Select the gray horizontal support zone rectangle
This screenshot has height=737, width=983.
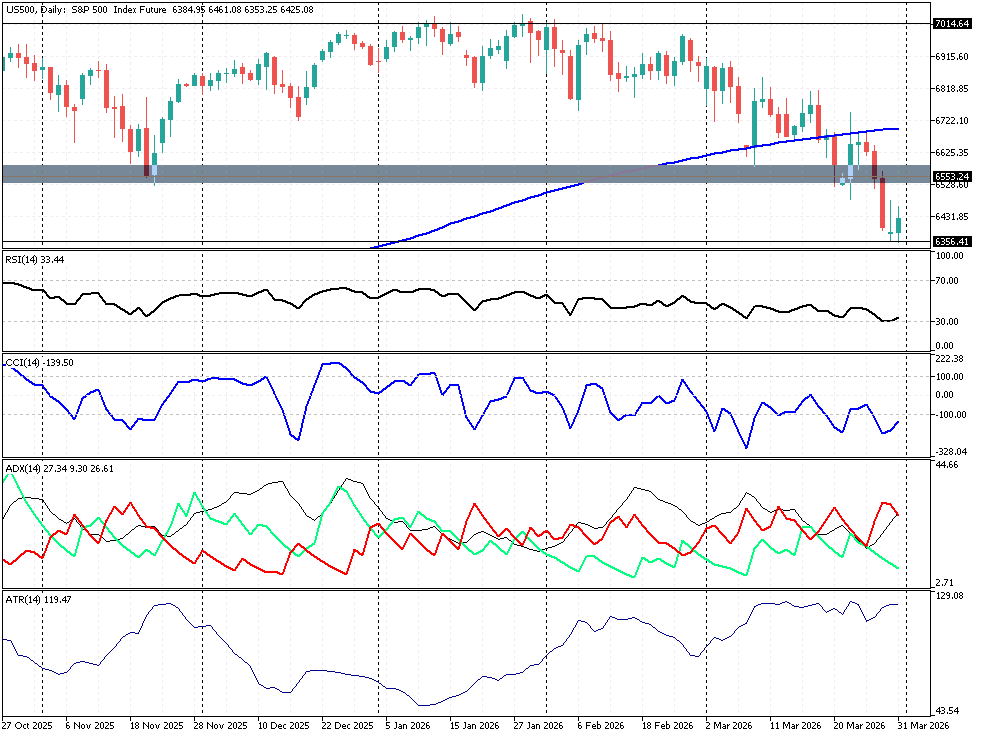(400, 174)
